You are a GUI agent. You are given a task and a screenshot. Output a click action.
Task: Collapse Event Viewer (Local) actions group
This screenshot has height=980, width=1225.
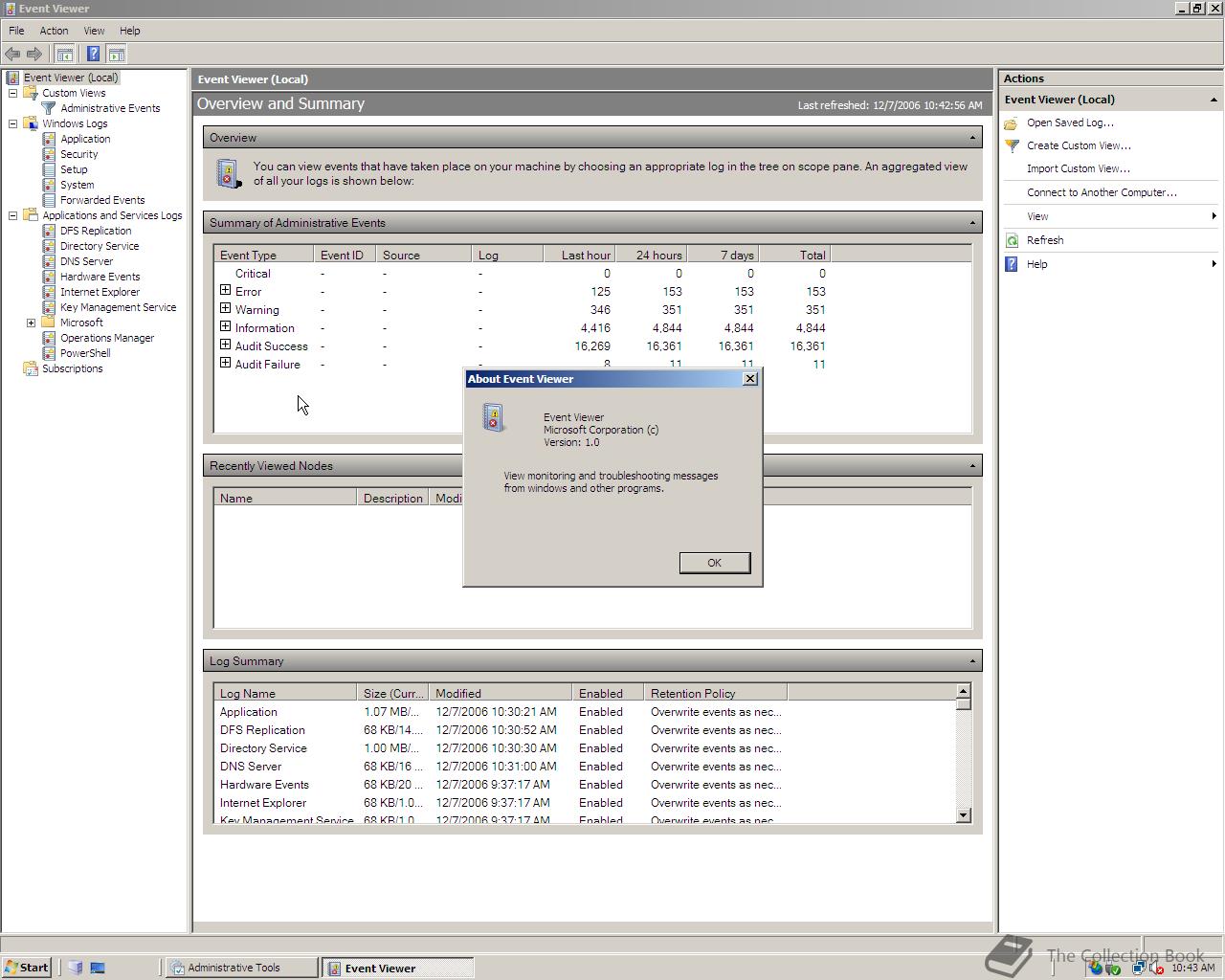1214,100
